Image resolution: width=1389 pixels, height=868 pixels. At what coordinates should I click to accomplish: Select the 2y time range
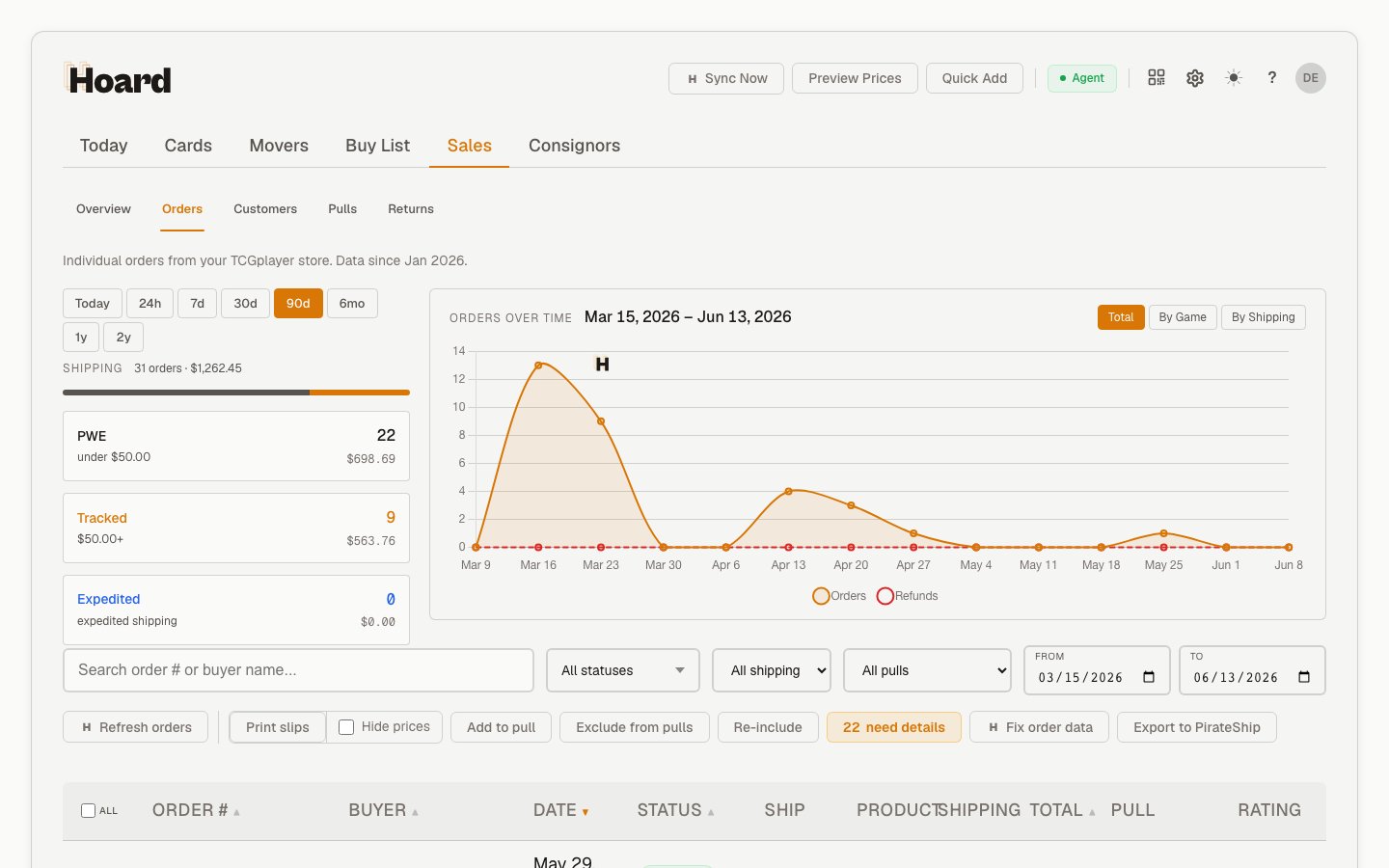tap(123, 337)
